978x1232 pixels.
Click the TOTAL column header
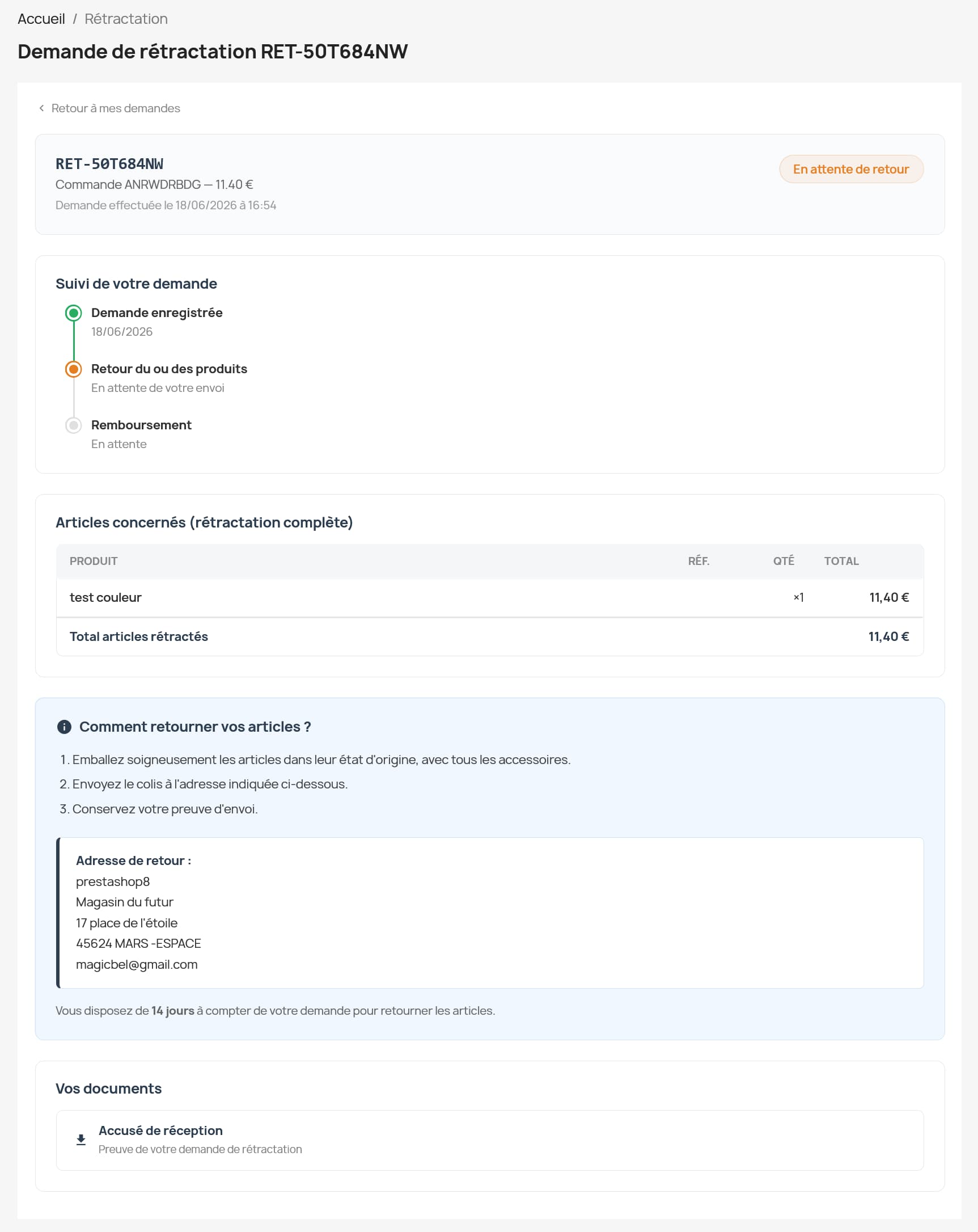tap(841, 561)
